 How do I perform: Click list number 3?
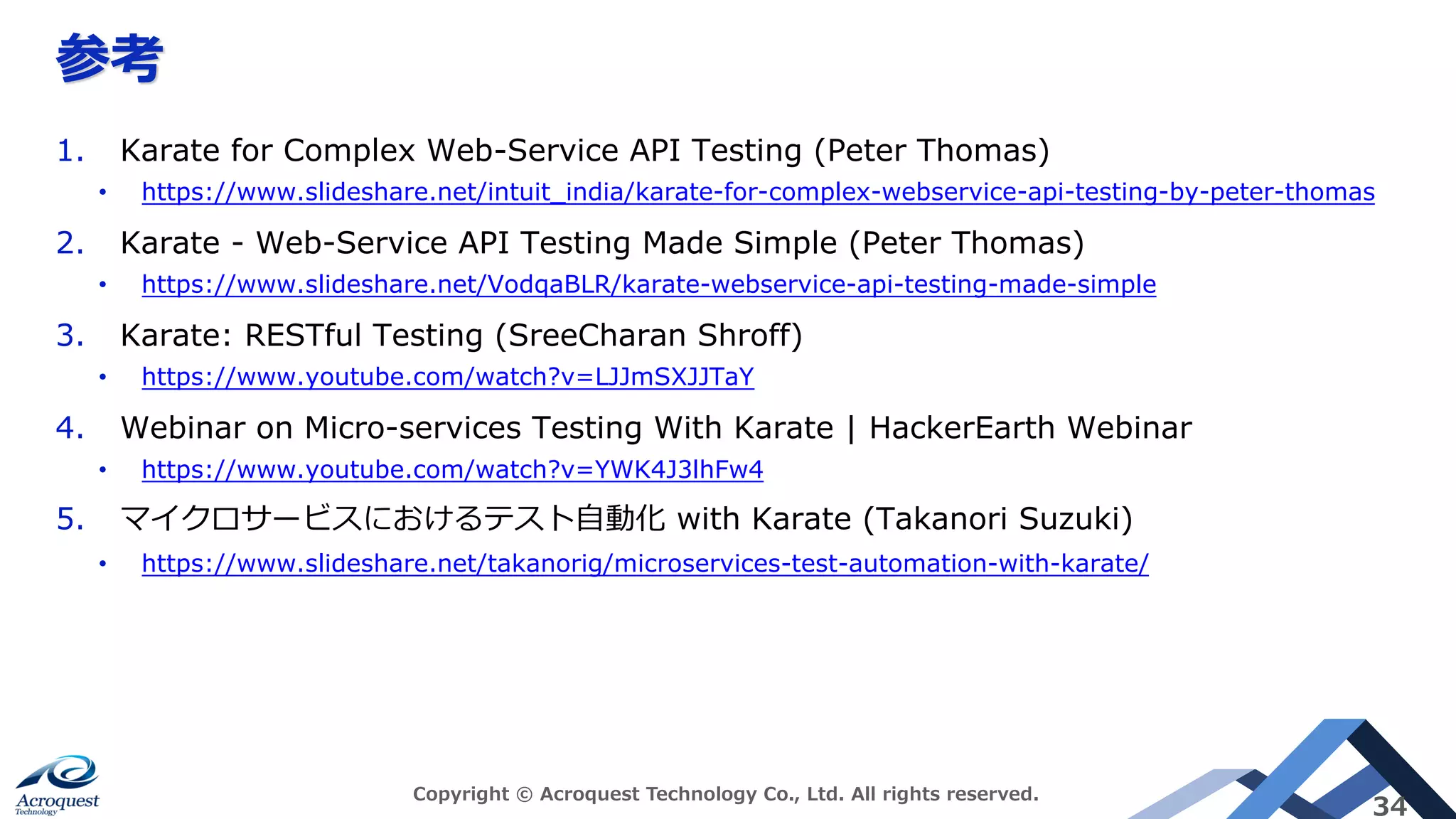point(70,336)
